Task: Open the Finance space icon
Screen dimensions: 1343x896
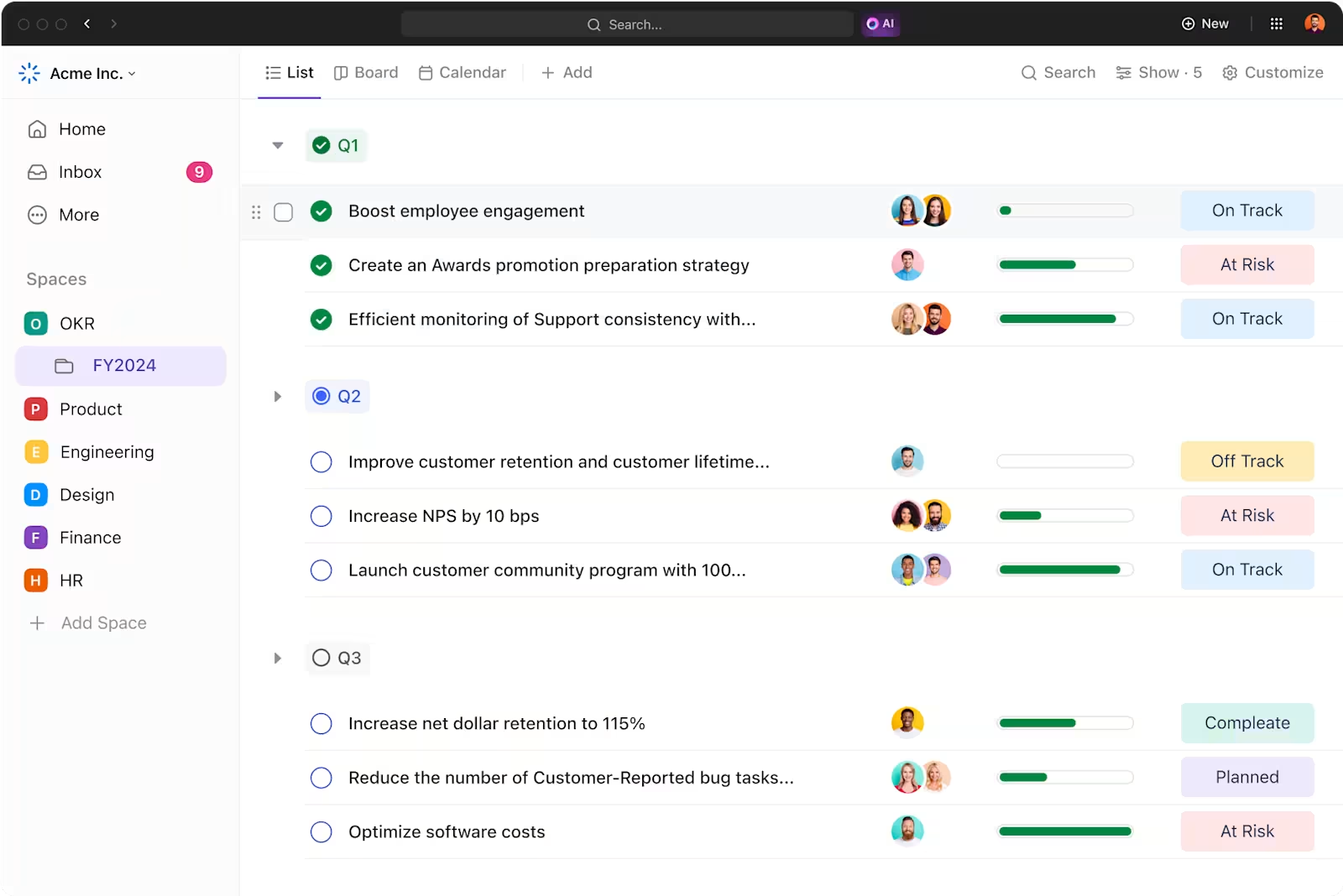Action: coord(35,538)
